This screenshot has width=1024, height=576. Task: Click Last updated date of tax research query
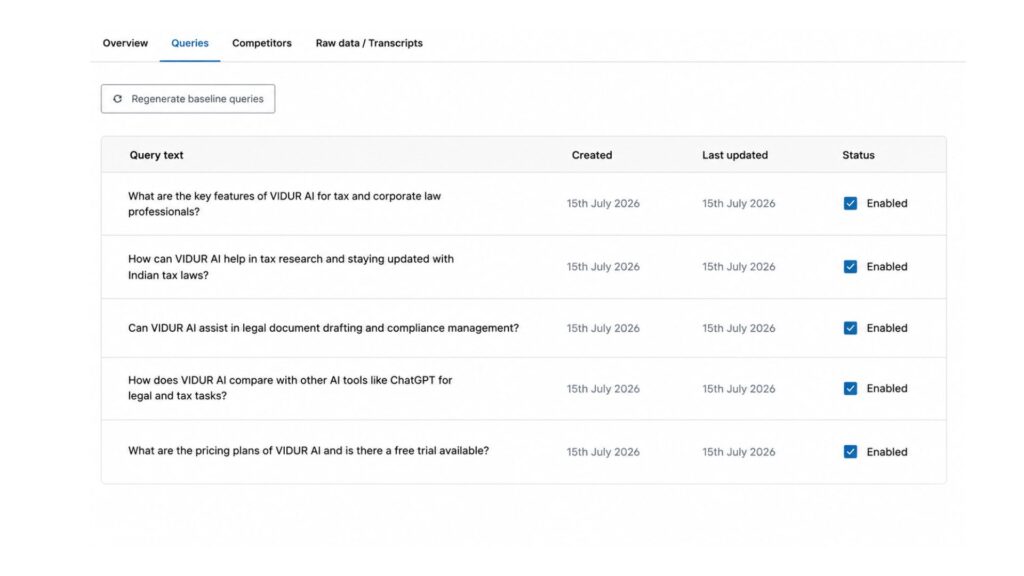click(x=739, y=266)
